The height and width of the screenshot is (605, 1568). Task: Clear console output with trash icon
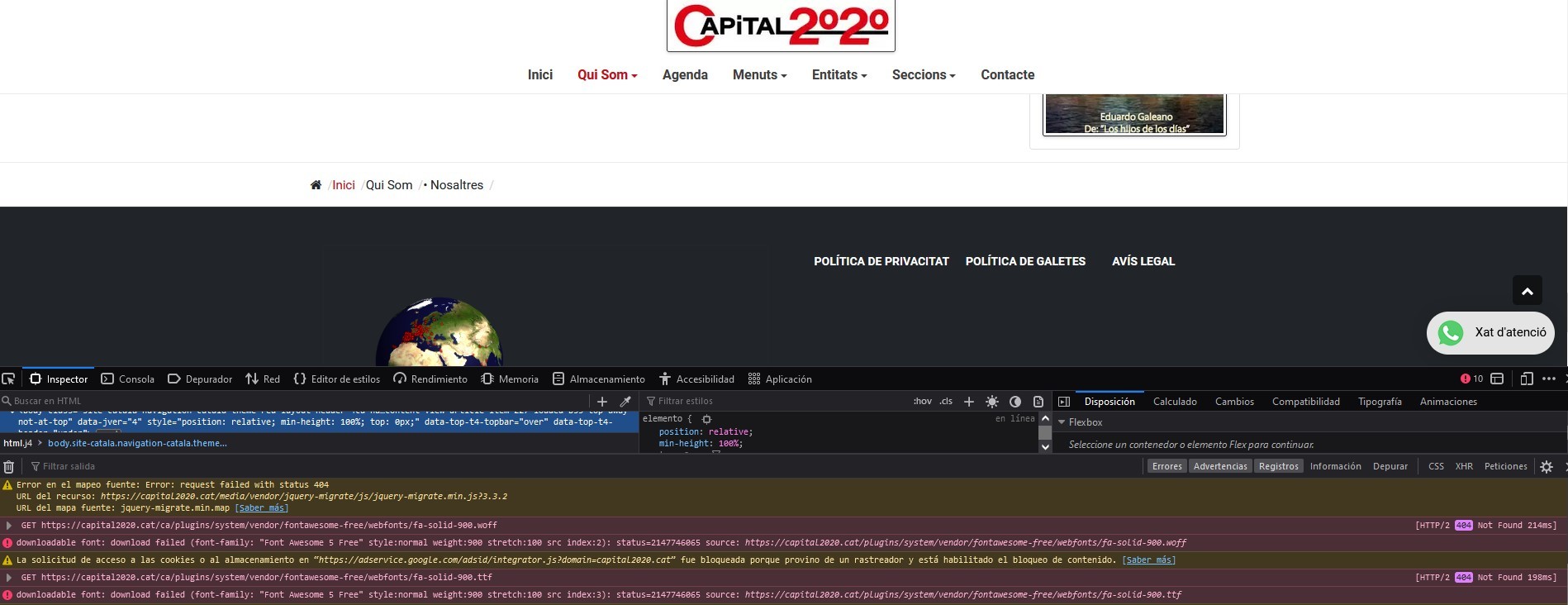[x=9, y=466]
